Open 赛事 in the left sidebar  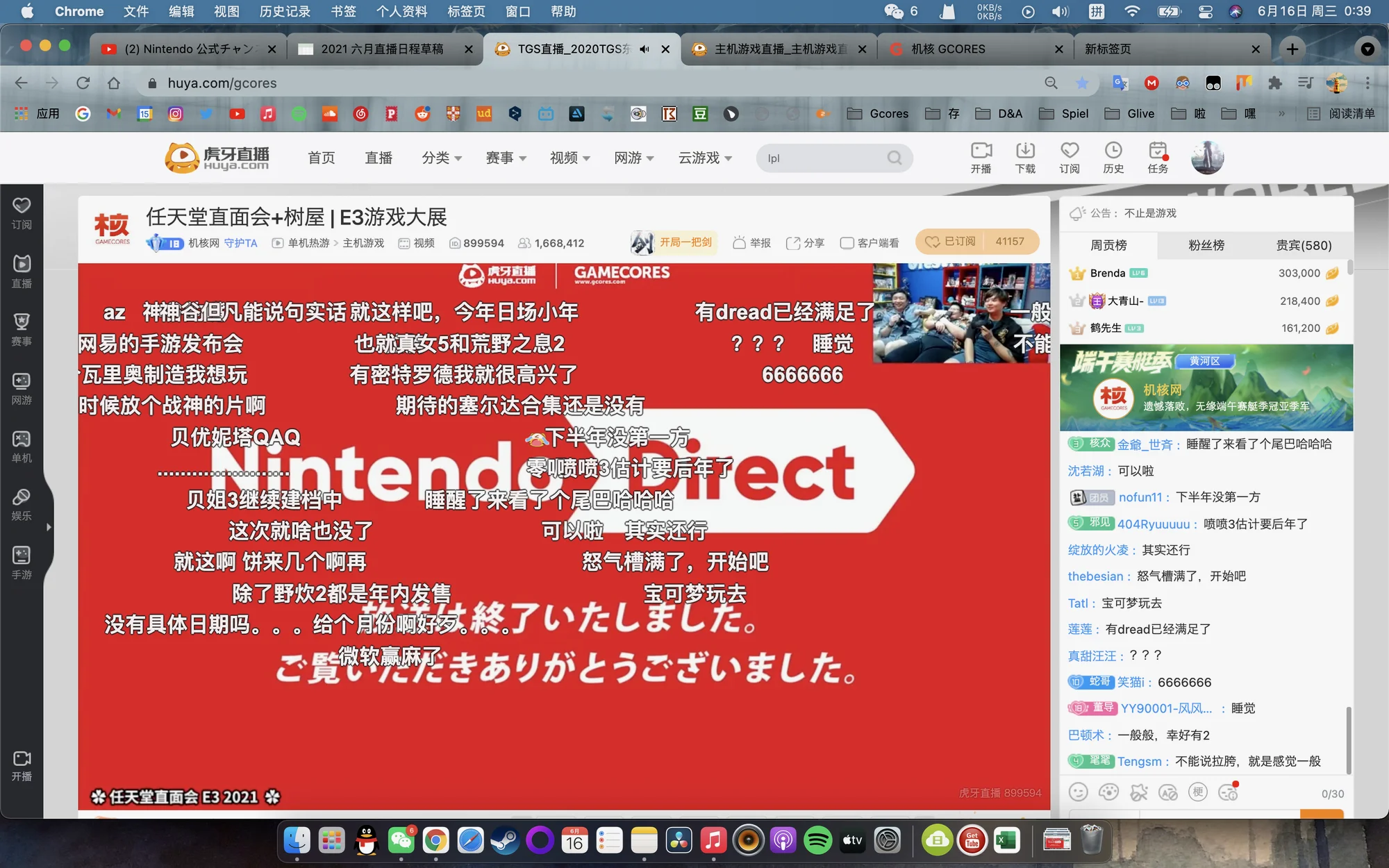click(x=22, y=329)
